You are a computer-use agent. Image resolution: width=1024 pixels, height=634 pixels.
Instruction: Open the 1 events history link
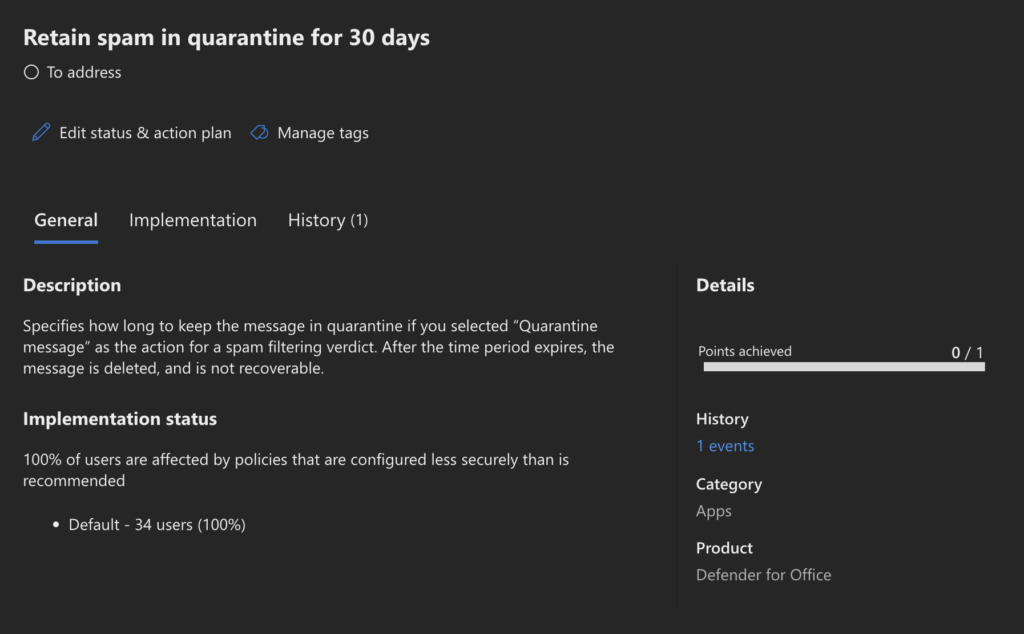[725, 446]
